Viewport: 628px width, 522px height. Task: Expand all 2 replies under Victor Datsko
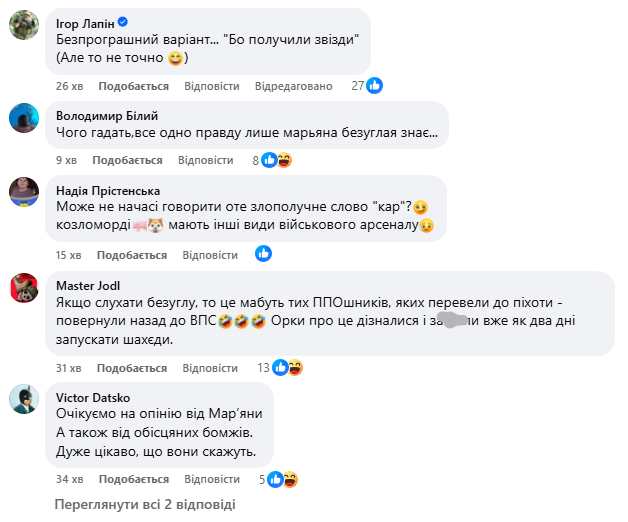pyautogui.click(x=146, y=505)
